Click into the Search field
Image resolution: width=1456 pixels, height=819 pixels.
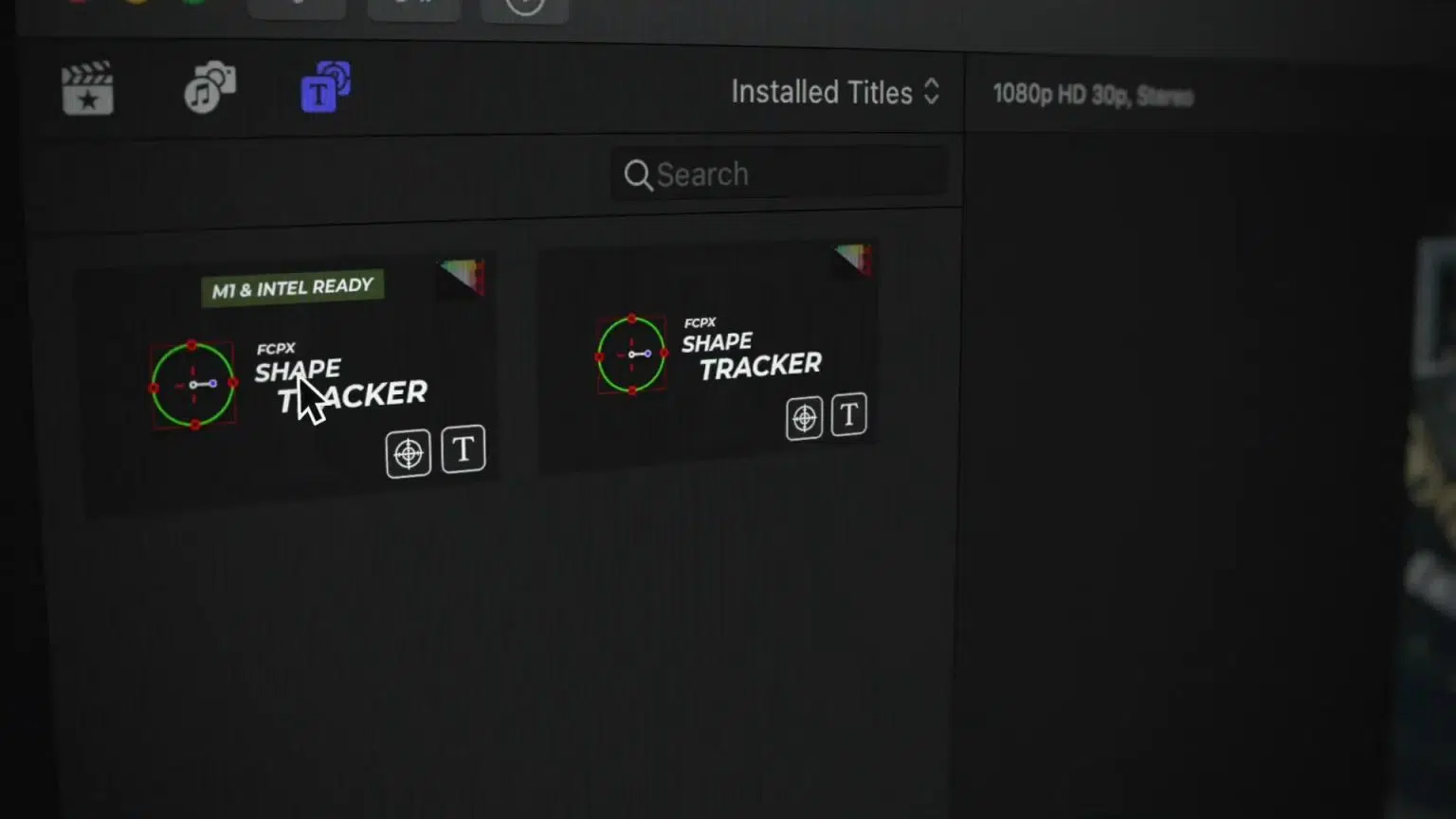point(779,174)
